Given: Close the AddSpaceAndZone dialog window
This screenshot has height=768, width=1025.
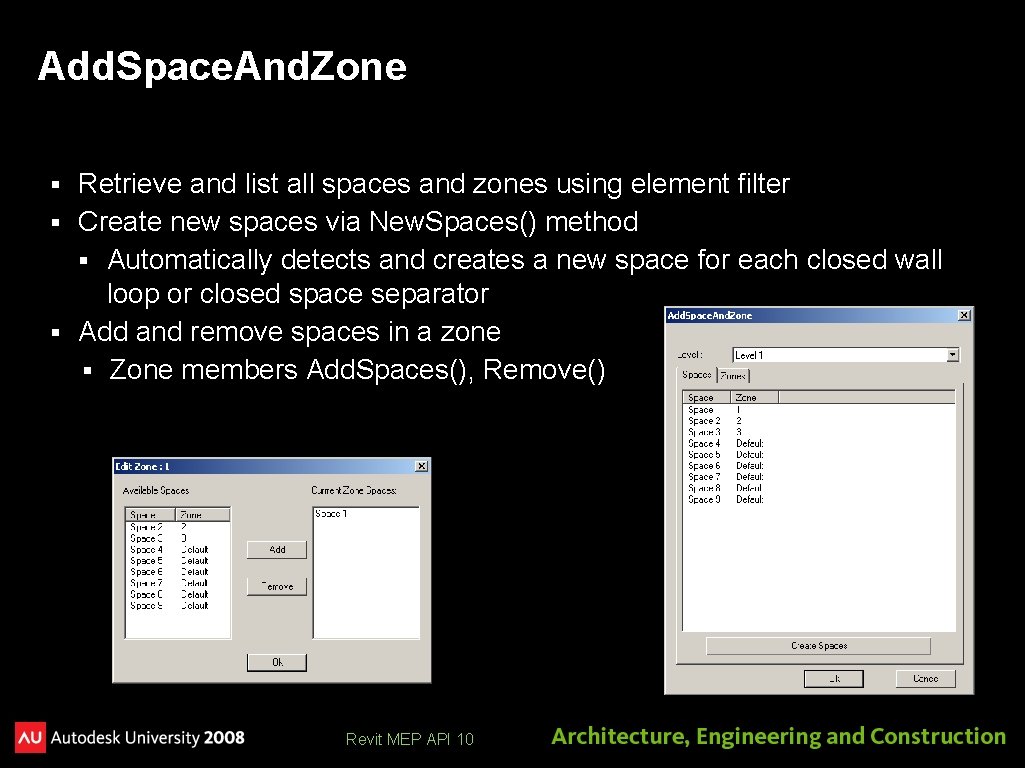Looking at the screenshot, I should (x=964, y=315).
